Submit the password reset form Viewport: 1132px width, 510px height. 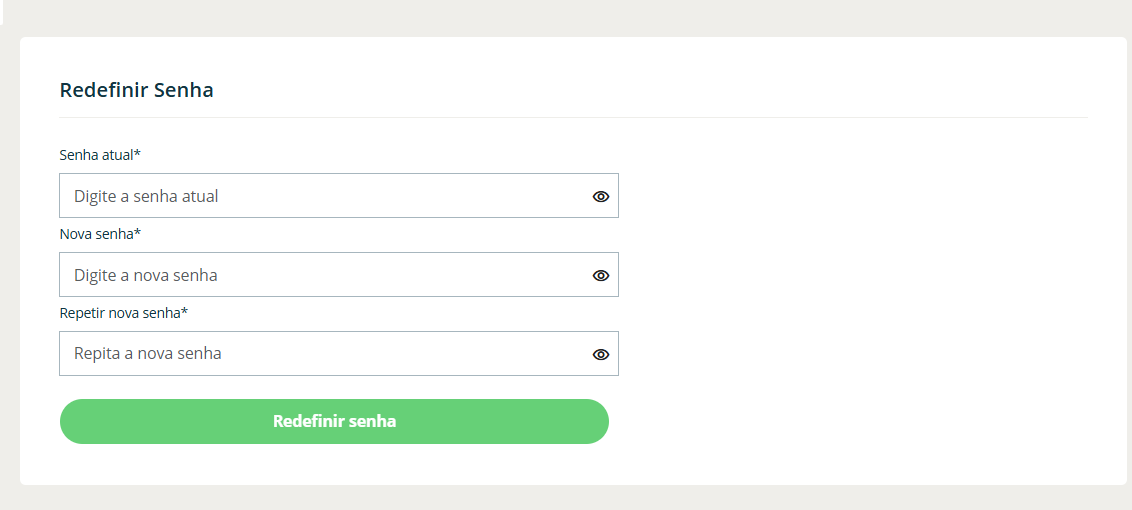click(x=334, y=421)
